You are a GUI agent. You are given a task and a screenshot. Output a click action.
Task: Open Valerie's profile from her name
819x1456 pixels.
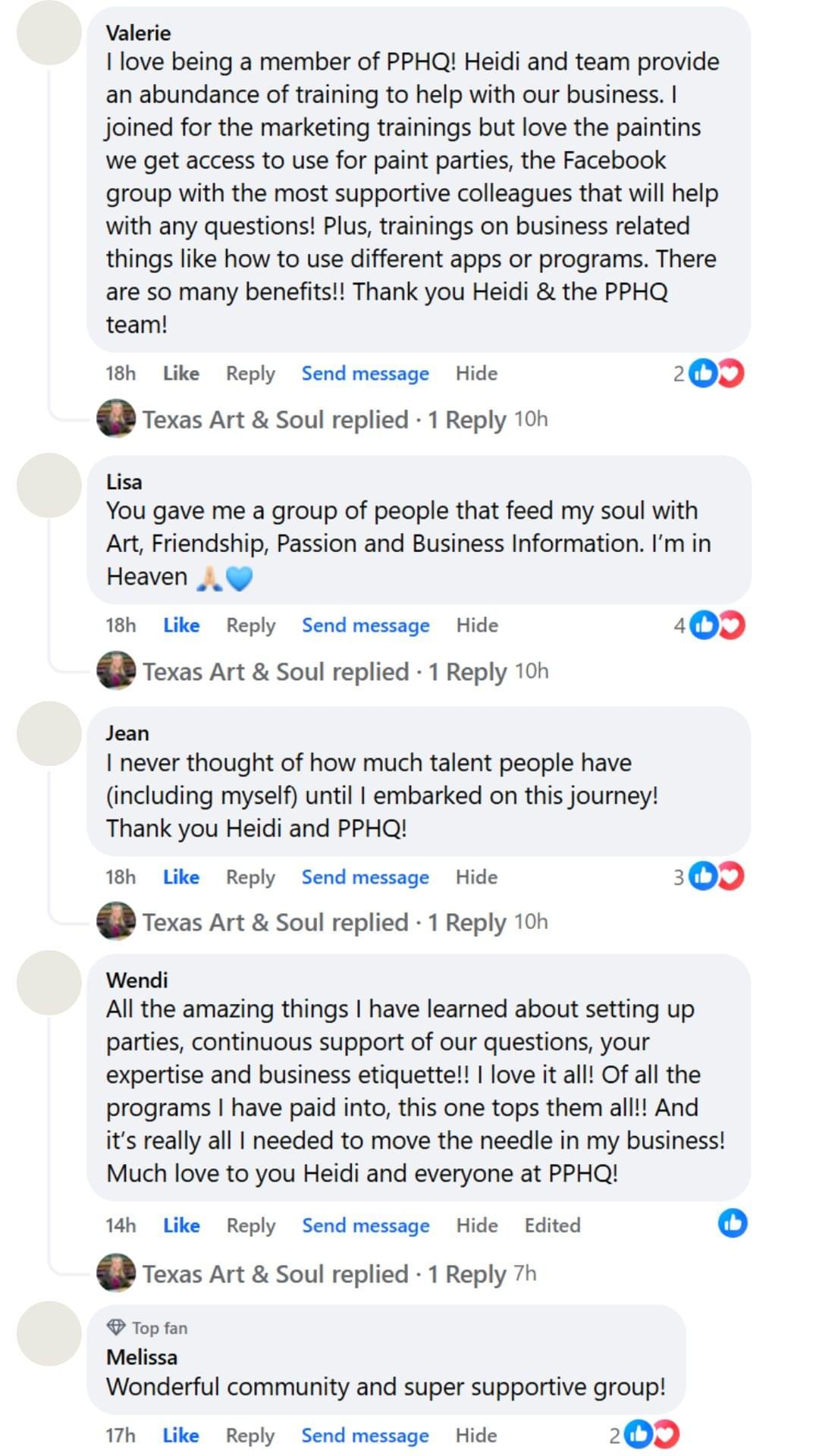[x=138, y=33]
